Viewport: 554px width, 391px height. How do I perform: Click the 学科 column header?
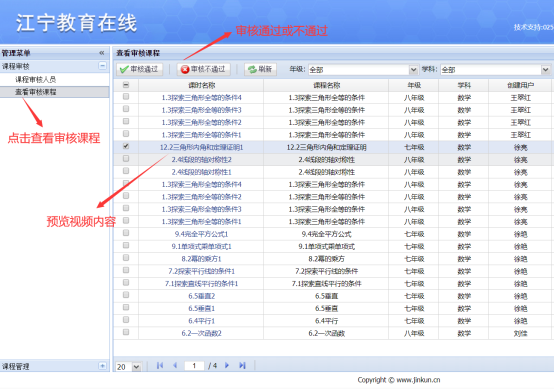pos(464,85)
